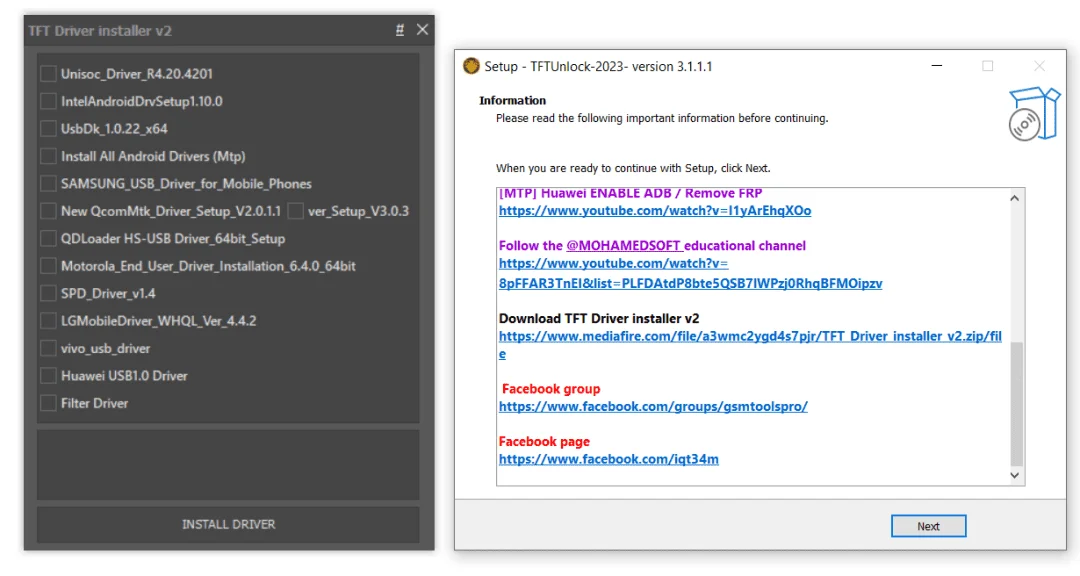Enable the vivo_usb_driver checkbox

[48, 349]
